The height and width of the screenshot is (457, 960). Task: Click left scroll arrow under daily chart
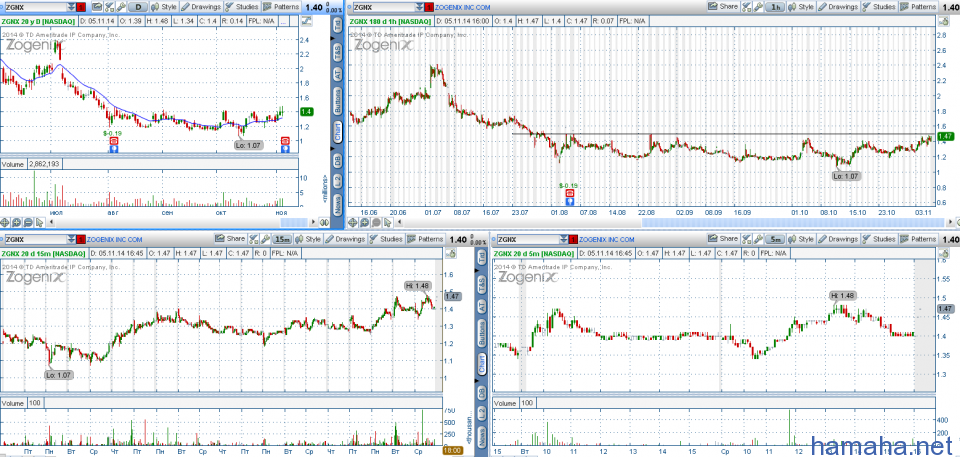(x=51, y=222)
